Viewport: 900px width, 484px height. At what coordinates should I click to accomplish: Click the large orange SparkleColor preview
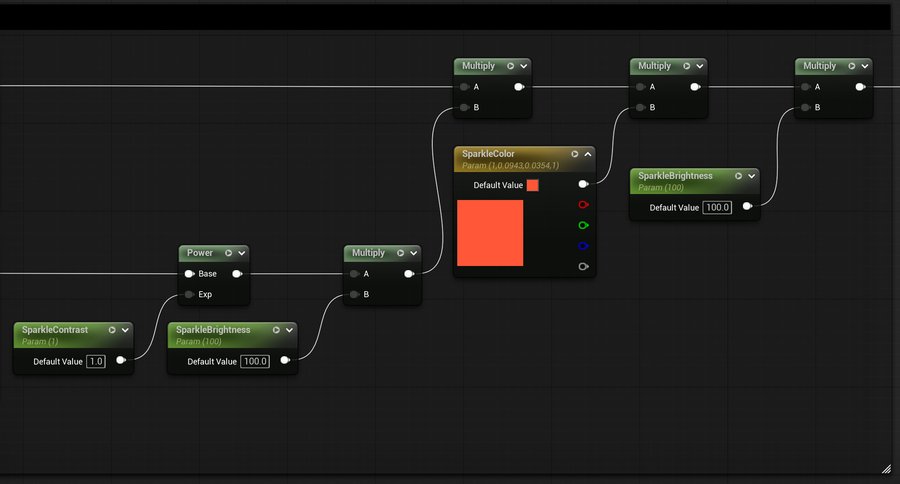[x=490, y=233]
